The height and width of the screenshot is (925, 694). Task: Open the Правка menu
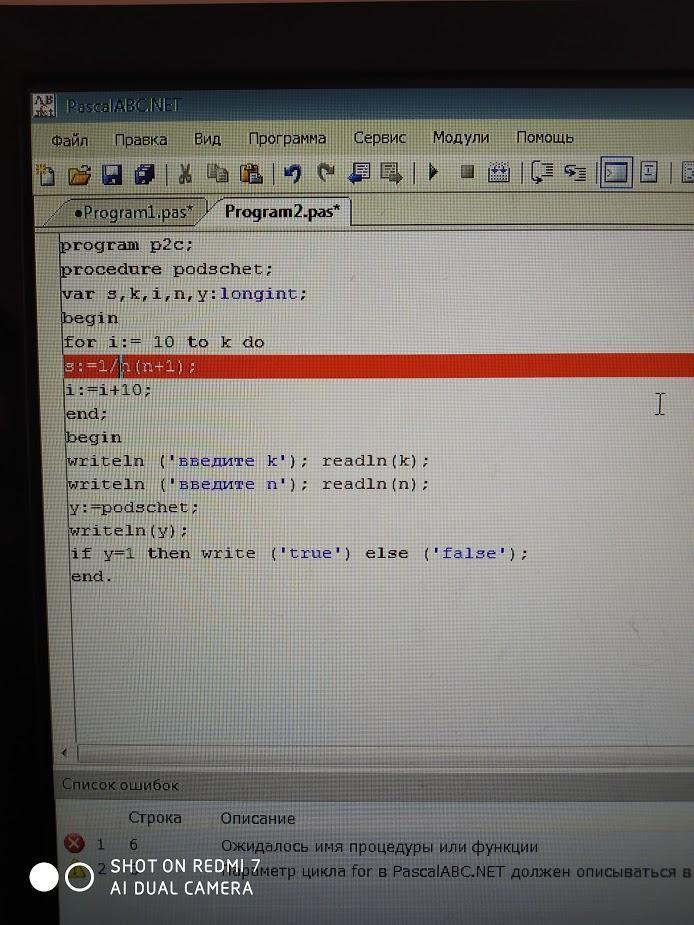click(x=140, y=140)
